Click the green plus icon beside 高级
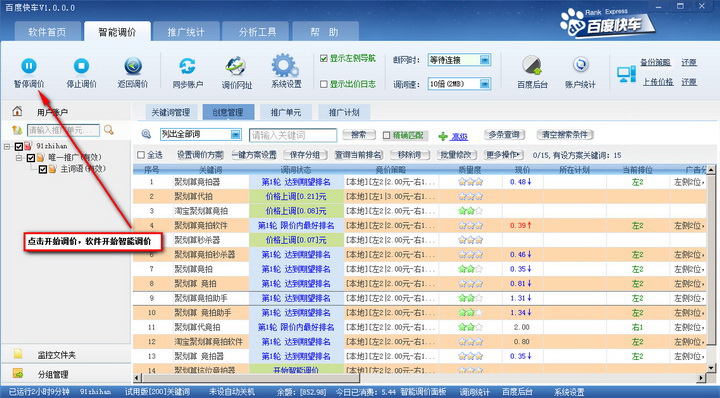Viewport: 720px width, 398px height. point(443,136)
